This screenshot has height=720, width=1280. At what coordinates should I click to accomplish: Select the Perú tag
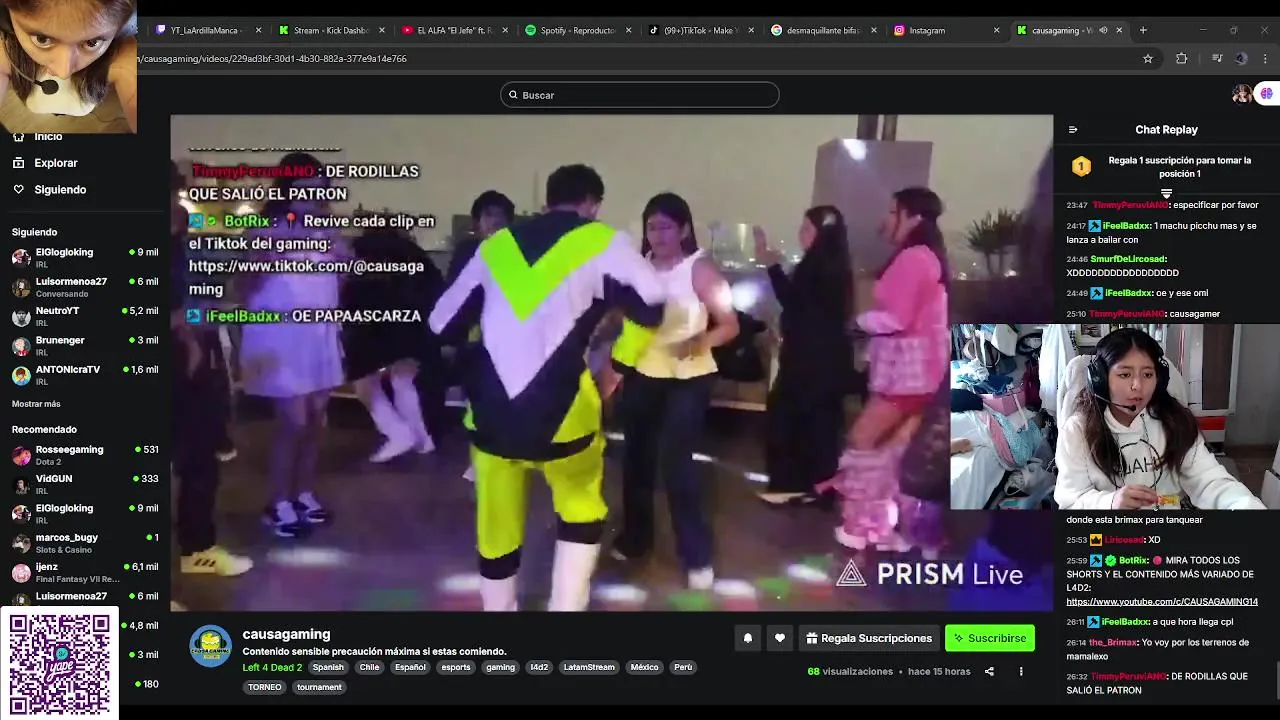coord(683,667)
